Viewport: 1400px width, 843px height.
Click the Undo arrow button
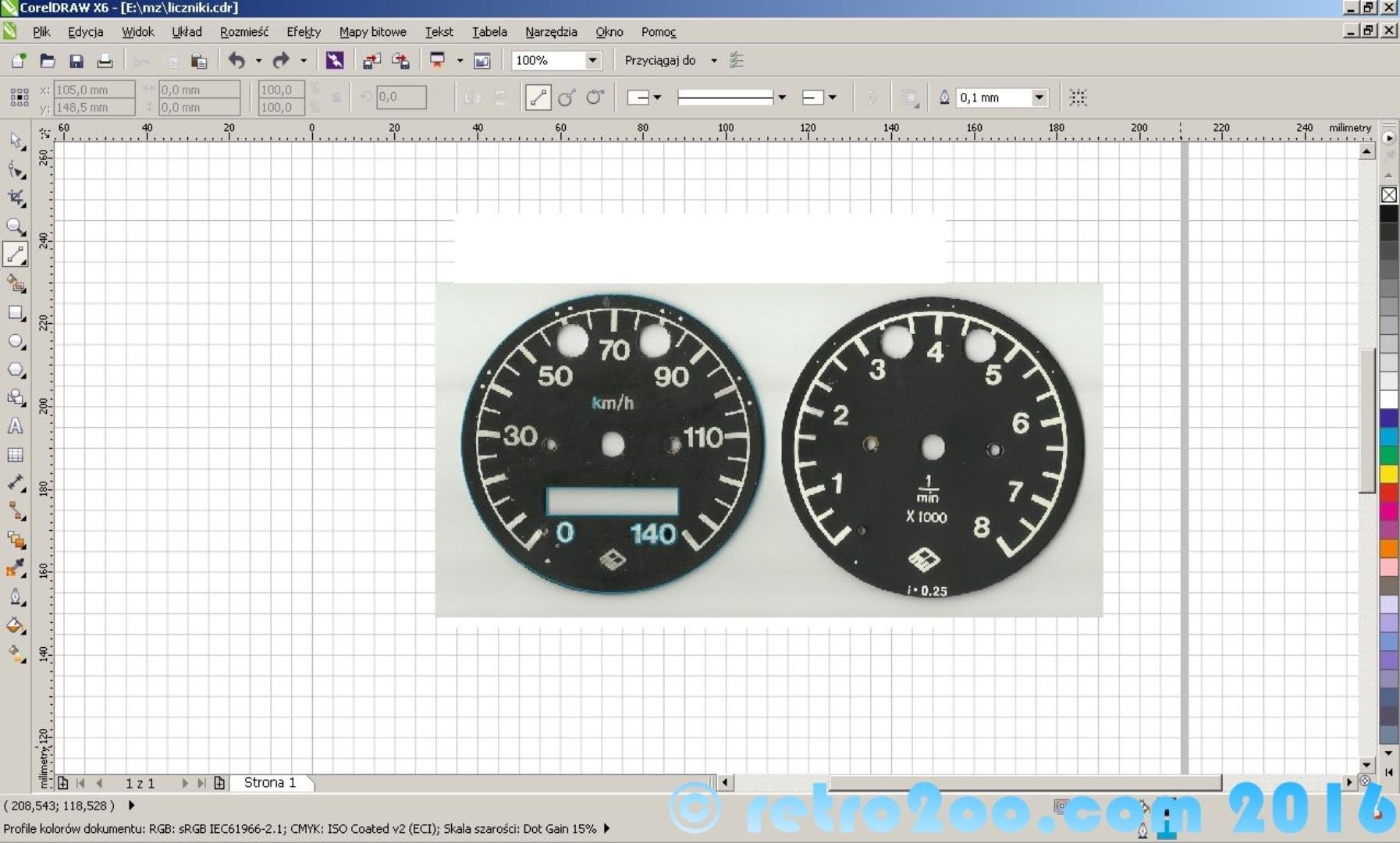click(x=236, y=60)
